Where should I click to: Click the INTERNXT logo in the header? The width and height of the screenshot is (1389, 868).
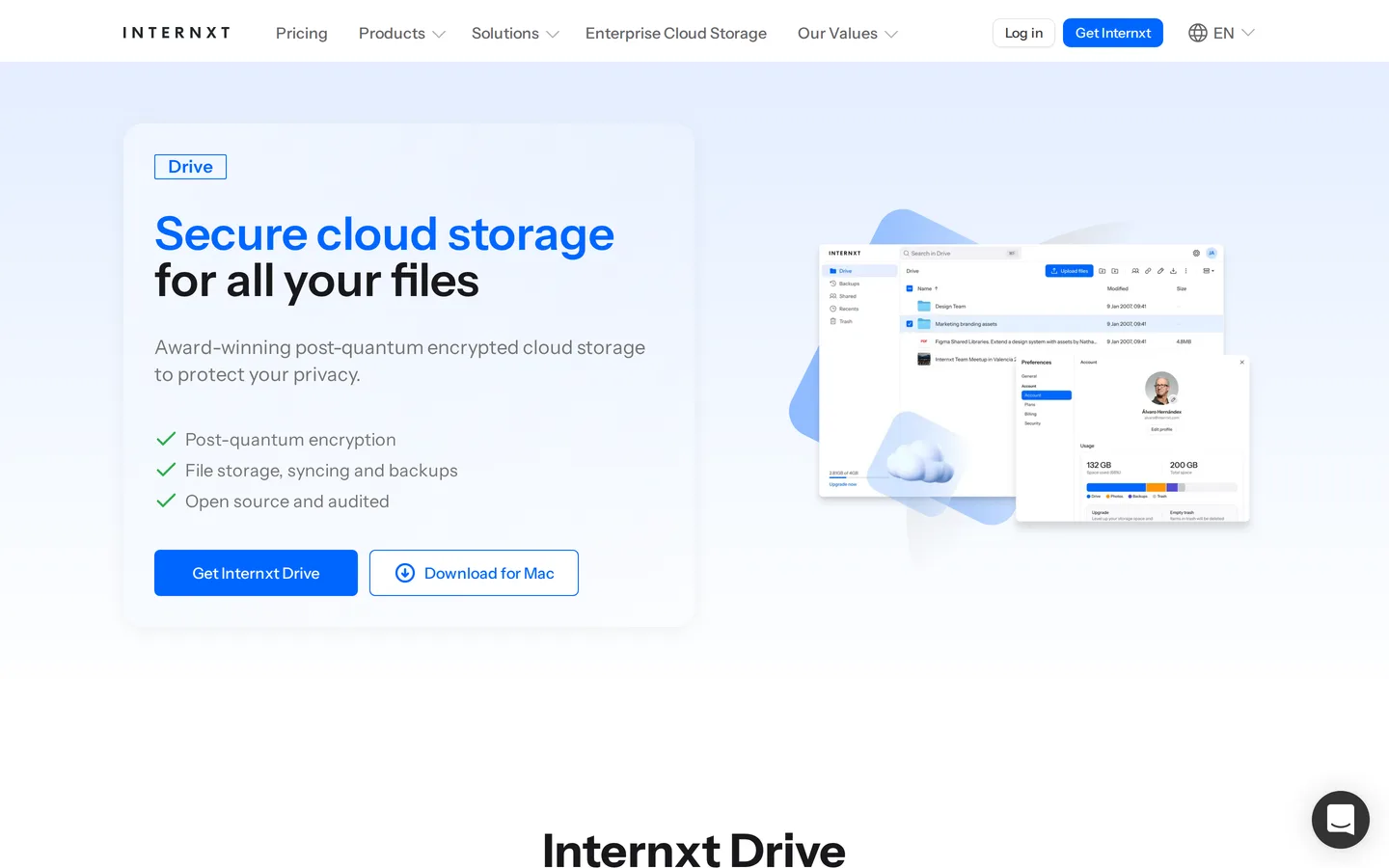177,33
